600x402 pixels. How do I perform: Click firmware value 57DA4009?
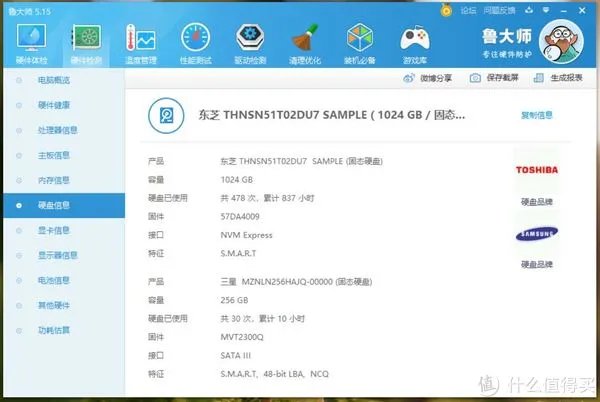pyautogui.click(x=240, y=216)
